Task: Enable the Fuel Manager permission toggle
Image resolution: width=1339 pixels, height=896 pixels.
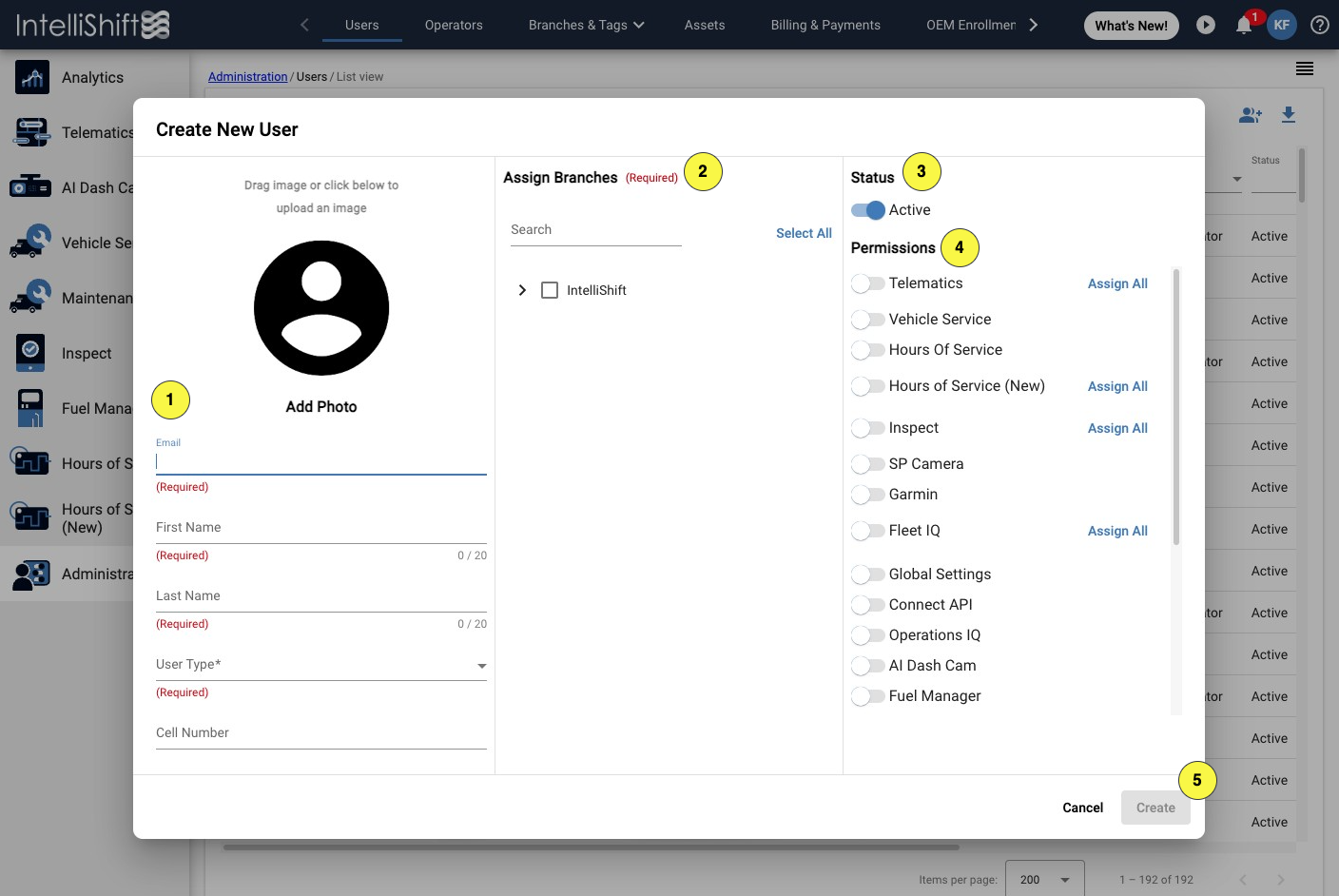Action: pyautogui.click(x=868, y=696)
